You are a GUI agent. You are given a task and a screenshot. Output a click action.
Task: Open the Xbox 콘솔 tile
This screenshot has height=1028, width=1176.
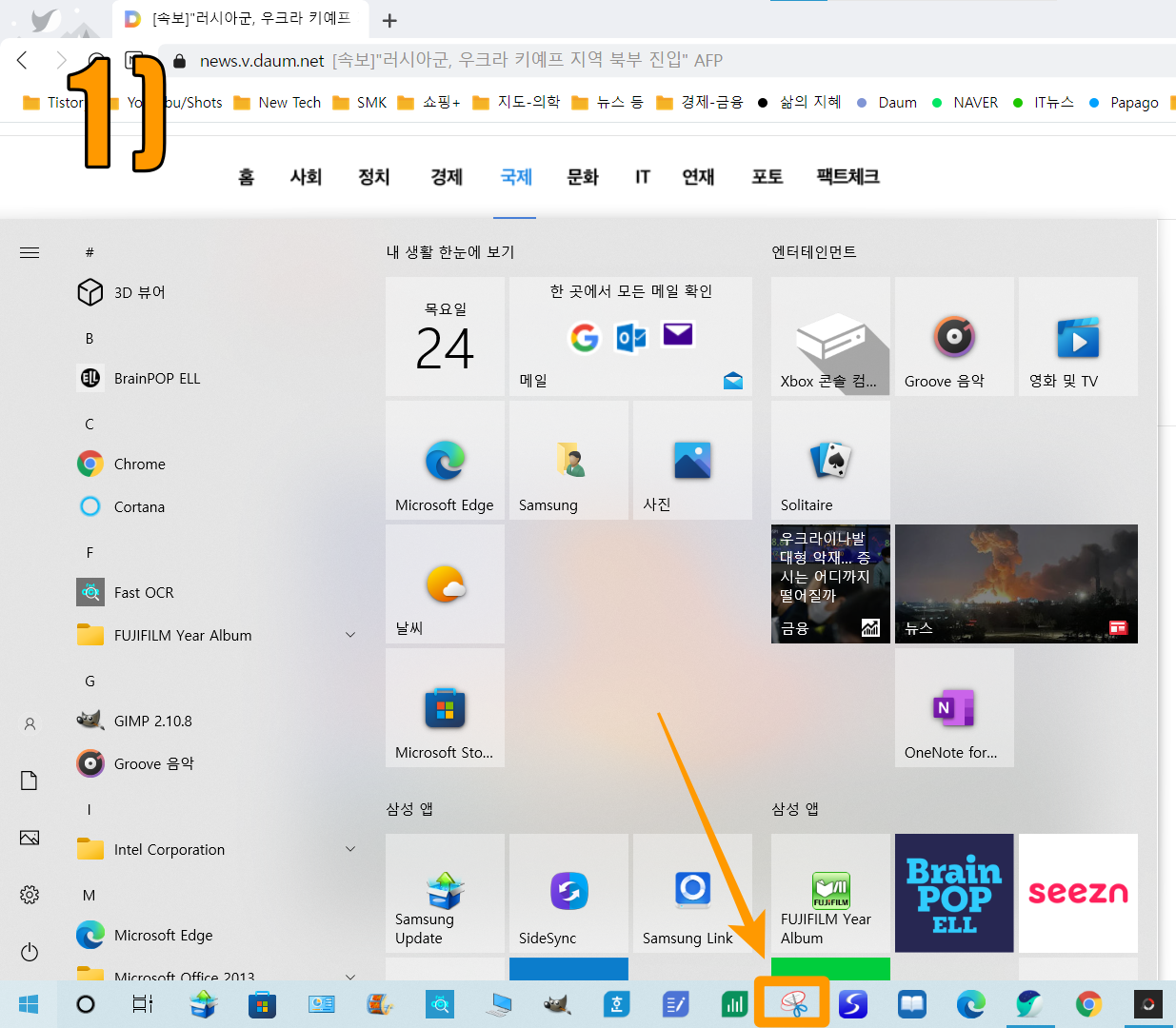(x=830, y=337)
